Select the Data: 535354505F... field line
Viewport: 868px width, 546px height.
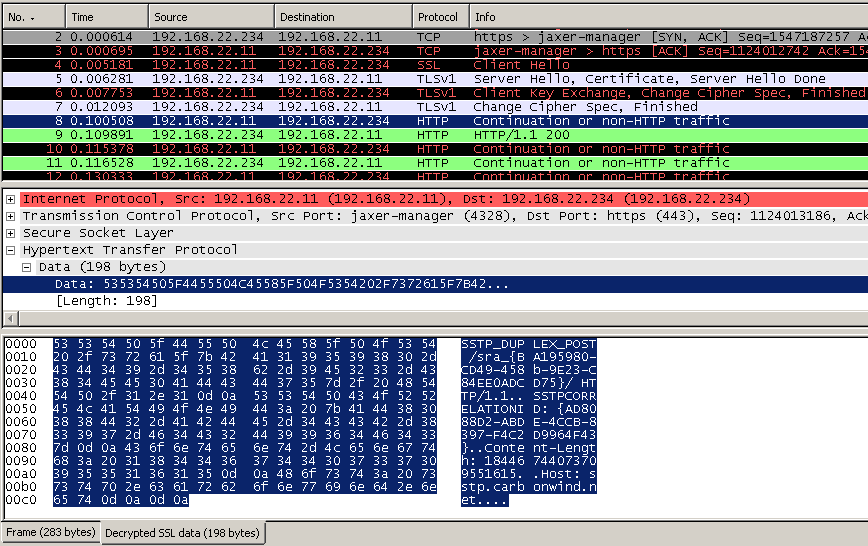coord(280,285)
